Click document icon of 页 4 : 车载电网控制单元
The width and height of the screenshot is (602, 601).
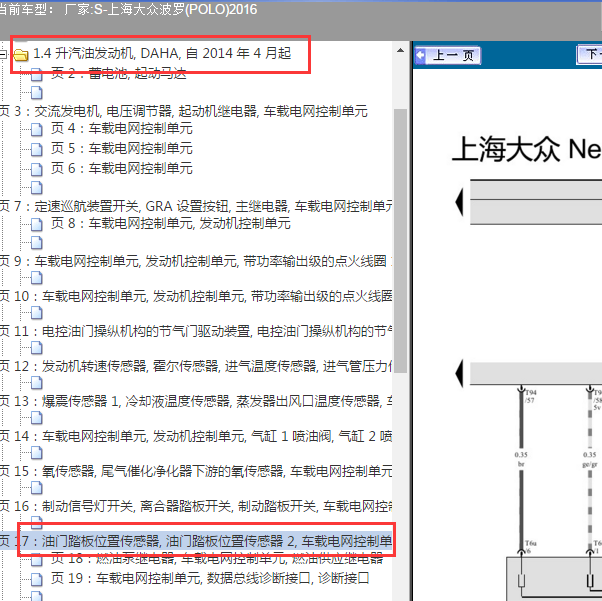[x=36, y=129]
